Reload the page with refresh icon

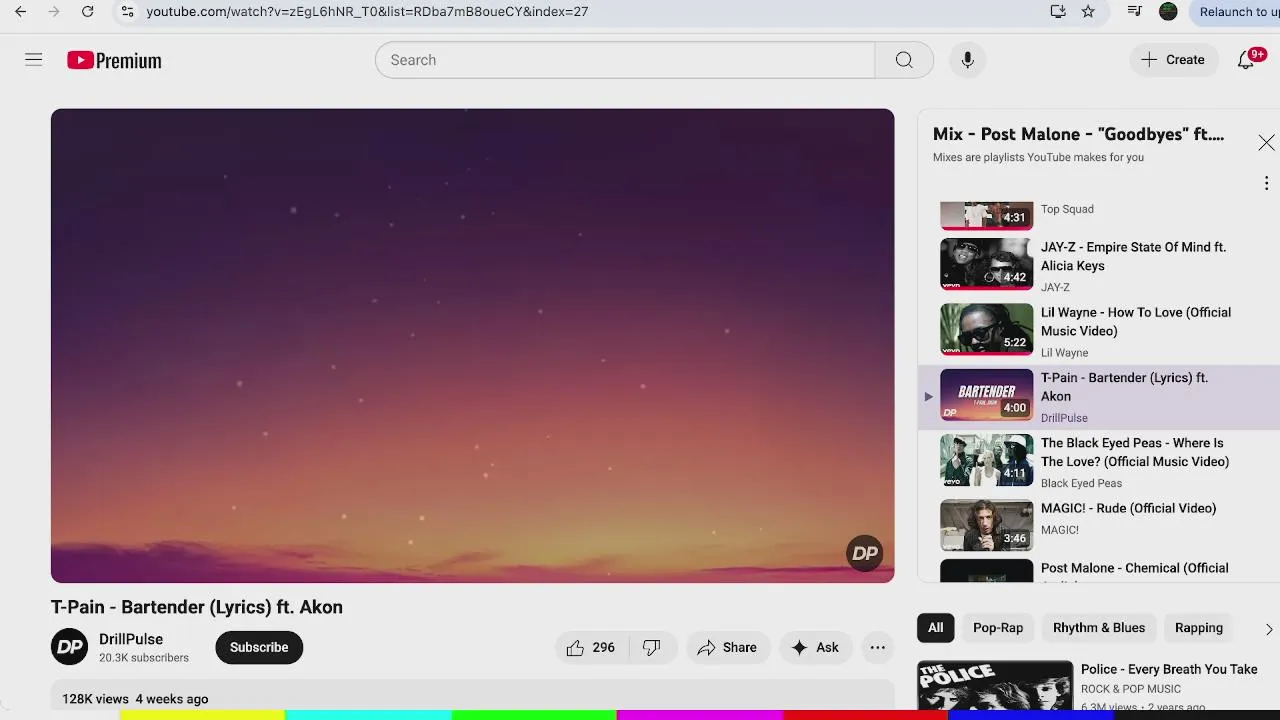[x=88, y=12]
